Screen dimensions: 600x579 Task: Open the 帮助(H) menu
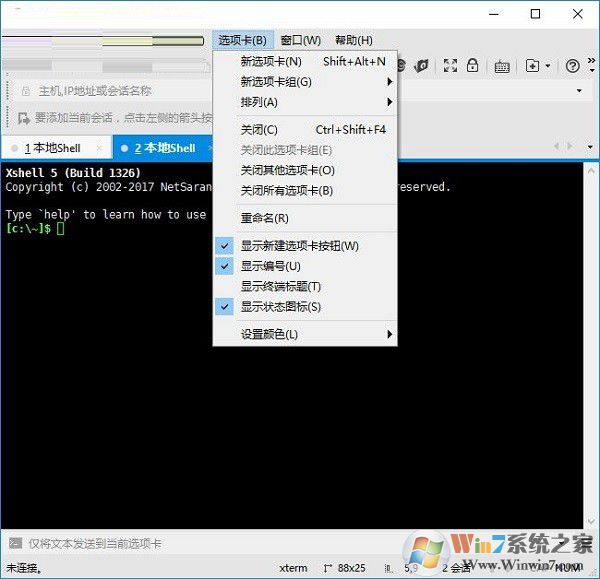354,40
